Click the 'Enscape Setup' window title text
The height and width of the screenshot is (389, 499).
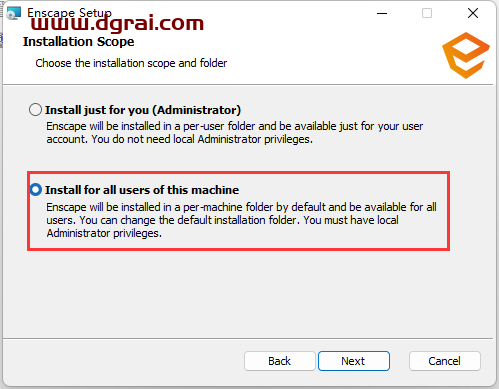pos(69,13)
